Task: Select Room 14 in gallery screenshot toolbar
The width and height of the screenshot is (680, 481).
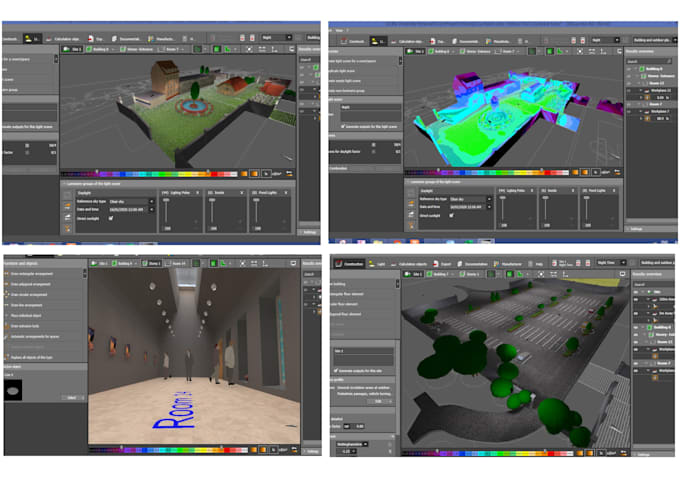Action: (175, 263)
